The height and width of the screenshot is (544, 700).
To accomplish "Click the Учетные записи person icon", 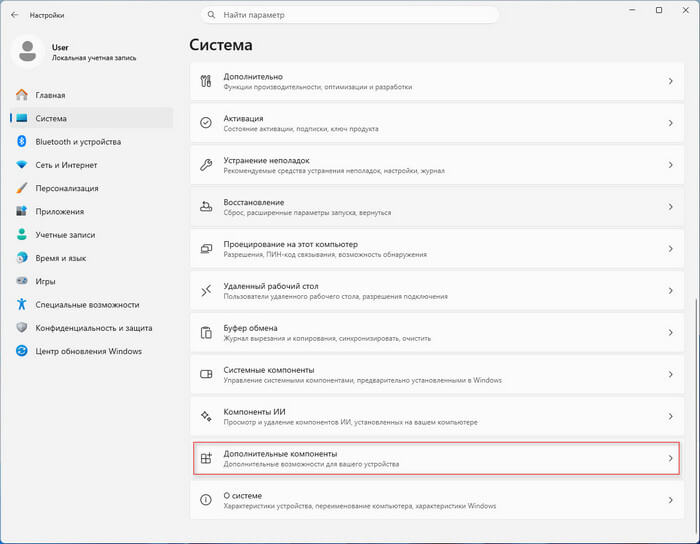I will (x=21, y=234).
